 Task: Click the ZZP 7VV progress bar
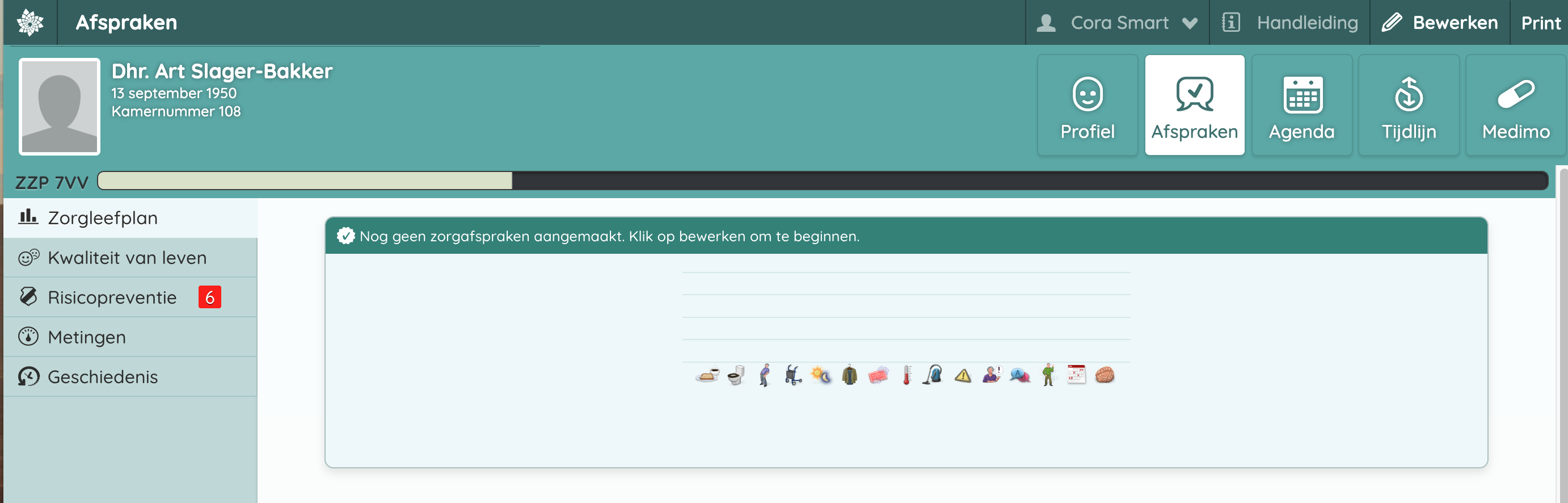(822, 181)
